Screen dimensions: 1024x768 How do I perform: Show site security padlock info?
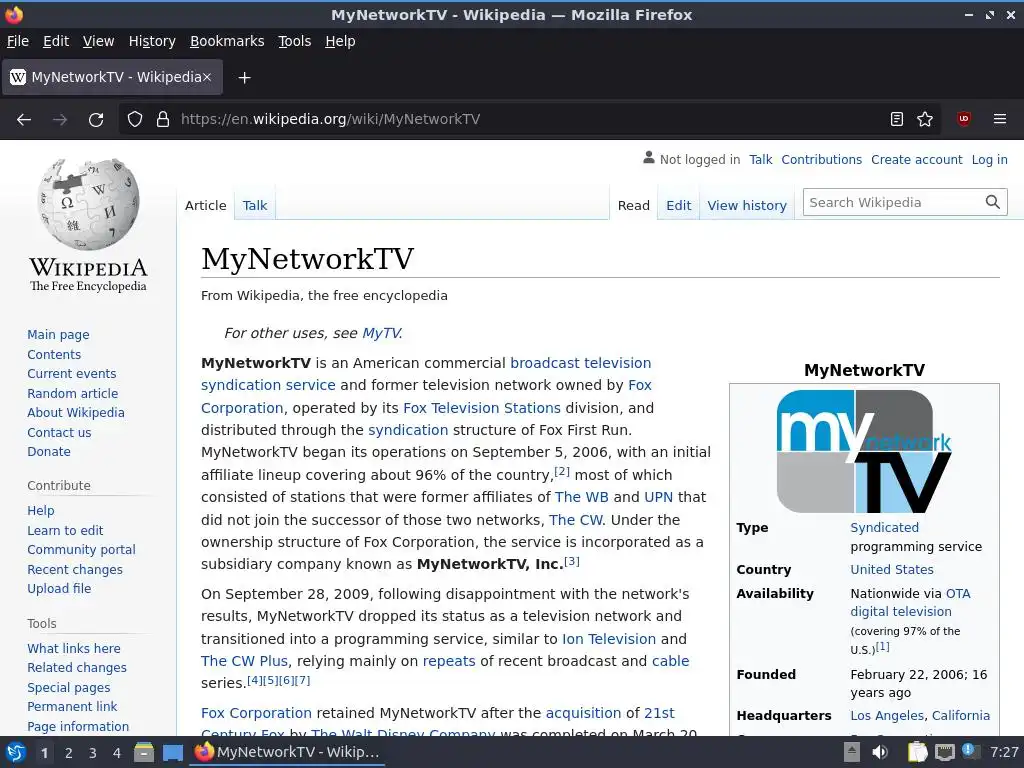163,120
